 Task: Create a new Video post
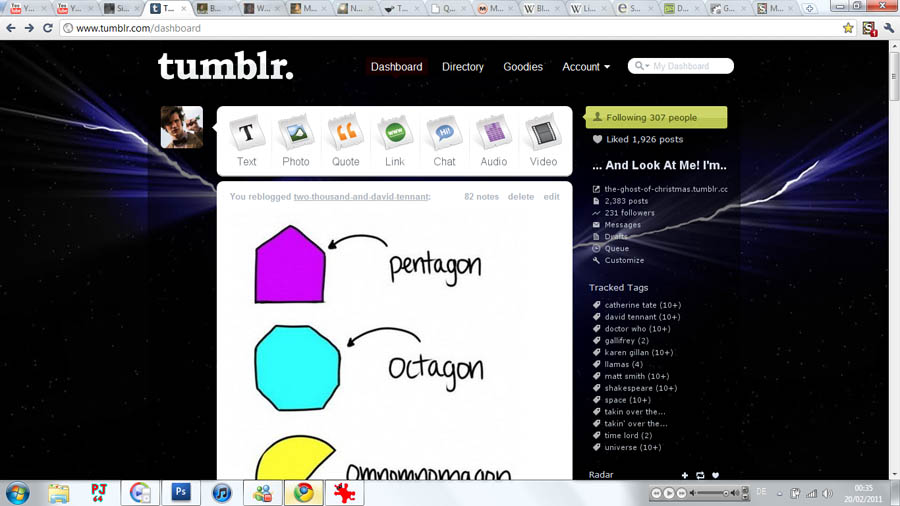pos(543,141)
